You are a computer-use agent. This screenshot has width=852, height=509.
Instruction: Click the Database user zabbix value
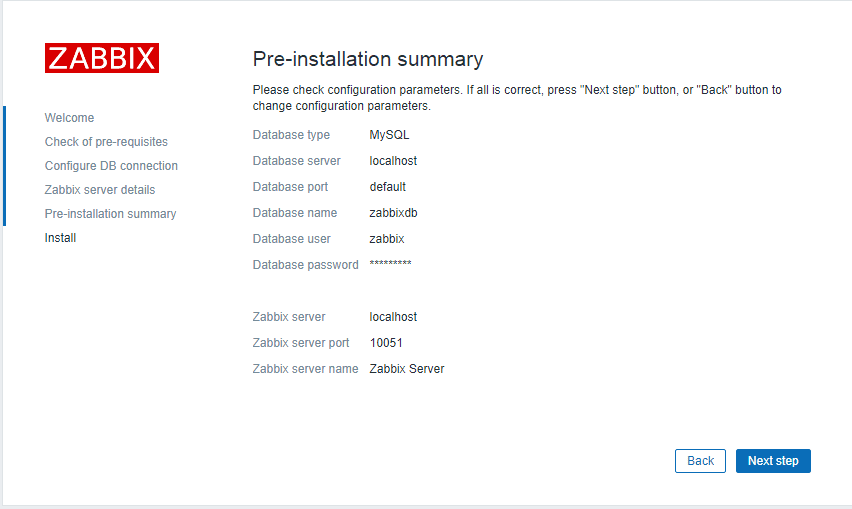[x=387, y=239]
